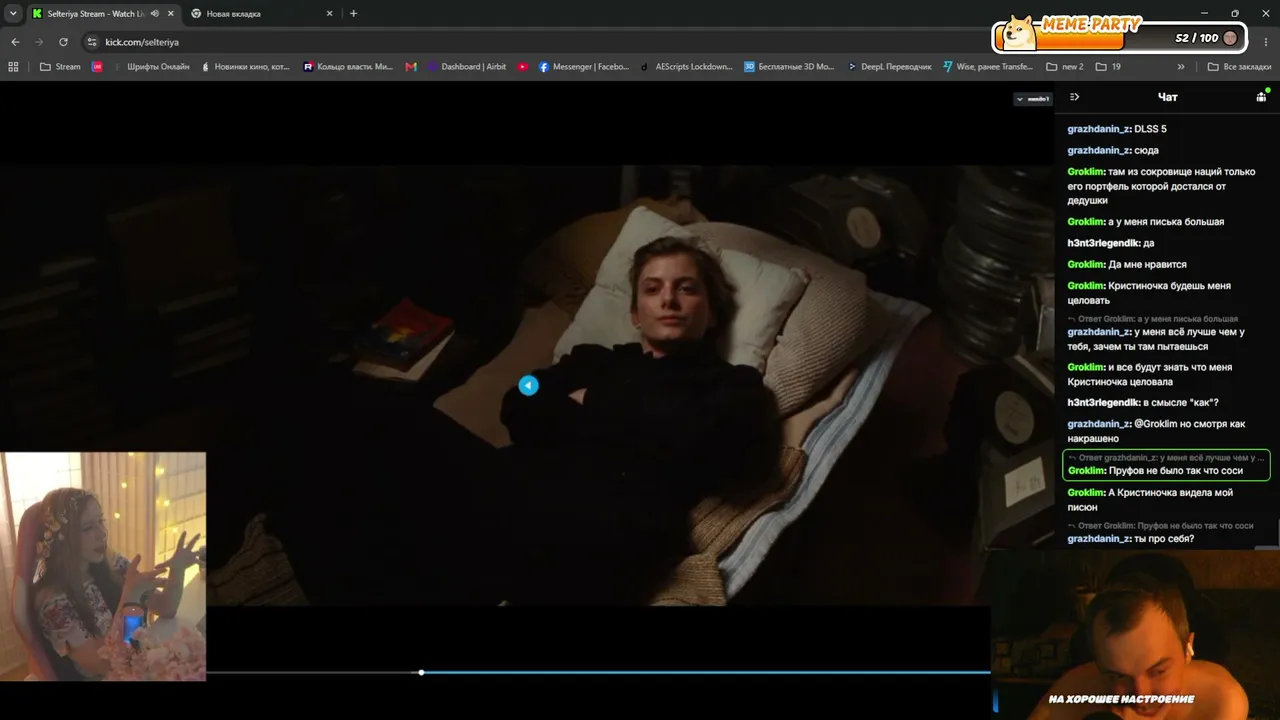Viewport: 1280px width, 720px height.
Task: Expand the new 2 bookmarks folder
Action: tap(1065, 67)
